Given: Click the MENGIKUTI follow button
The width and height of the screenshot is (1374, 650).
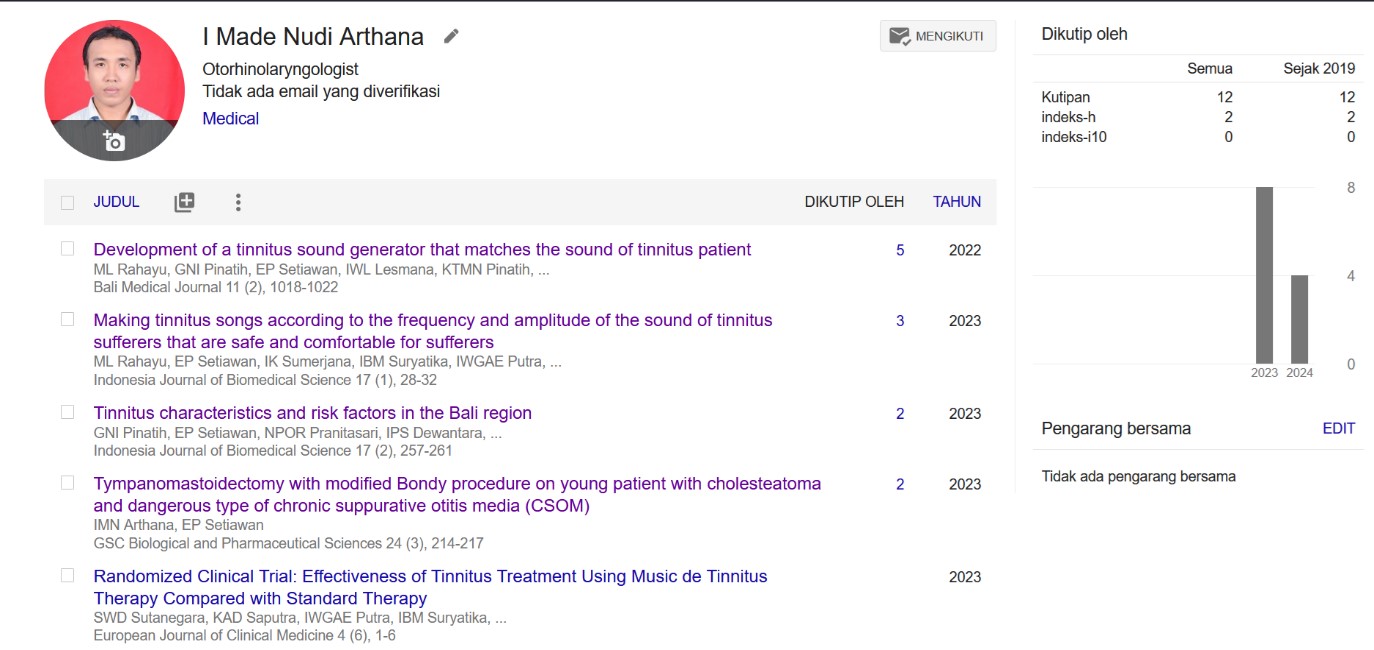Looking at the screenshot, I should click(x=937, y=37).
